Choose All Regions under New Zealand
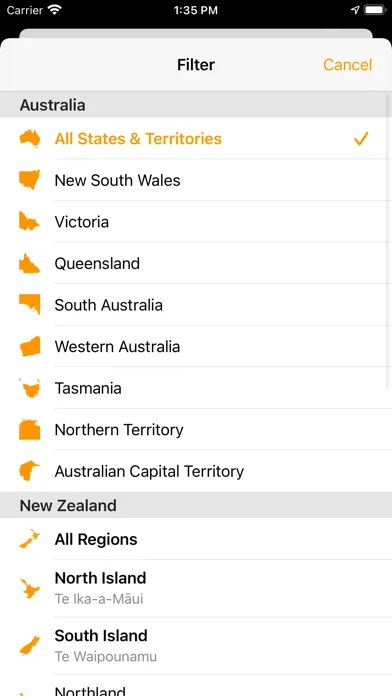Image resolution: width=392 pixels, height=696 pixels. (196, 539)
